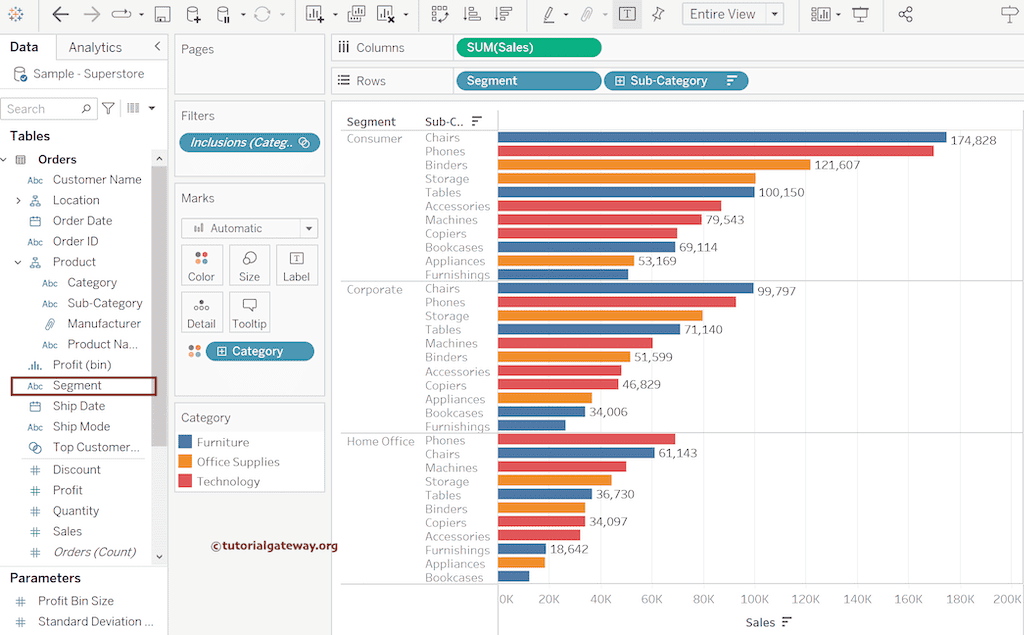Click the Presentation Mode icon

860,15
